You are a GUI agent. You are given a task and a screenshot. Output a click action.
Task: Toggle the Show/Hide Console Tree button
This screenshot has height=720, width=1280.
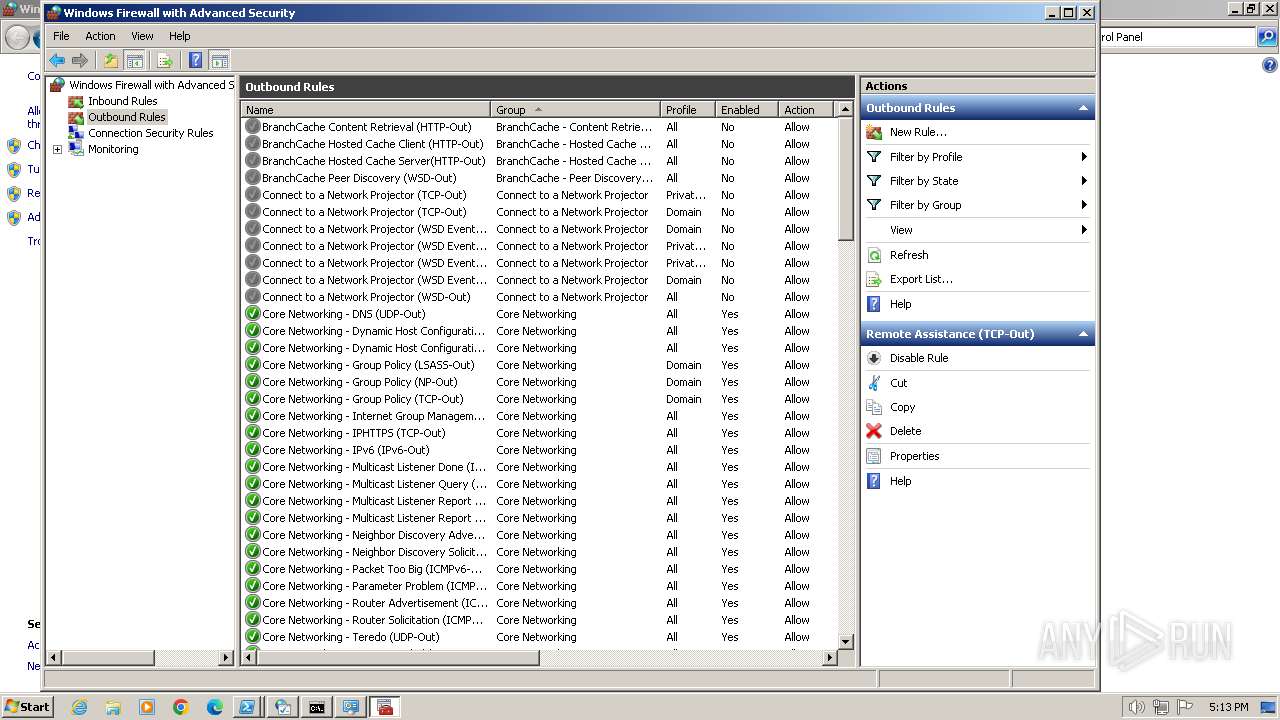coord(135,61)
